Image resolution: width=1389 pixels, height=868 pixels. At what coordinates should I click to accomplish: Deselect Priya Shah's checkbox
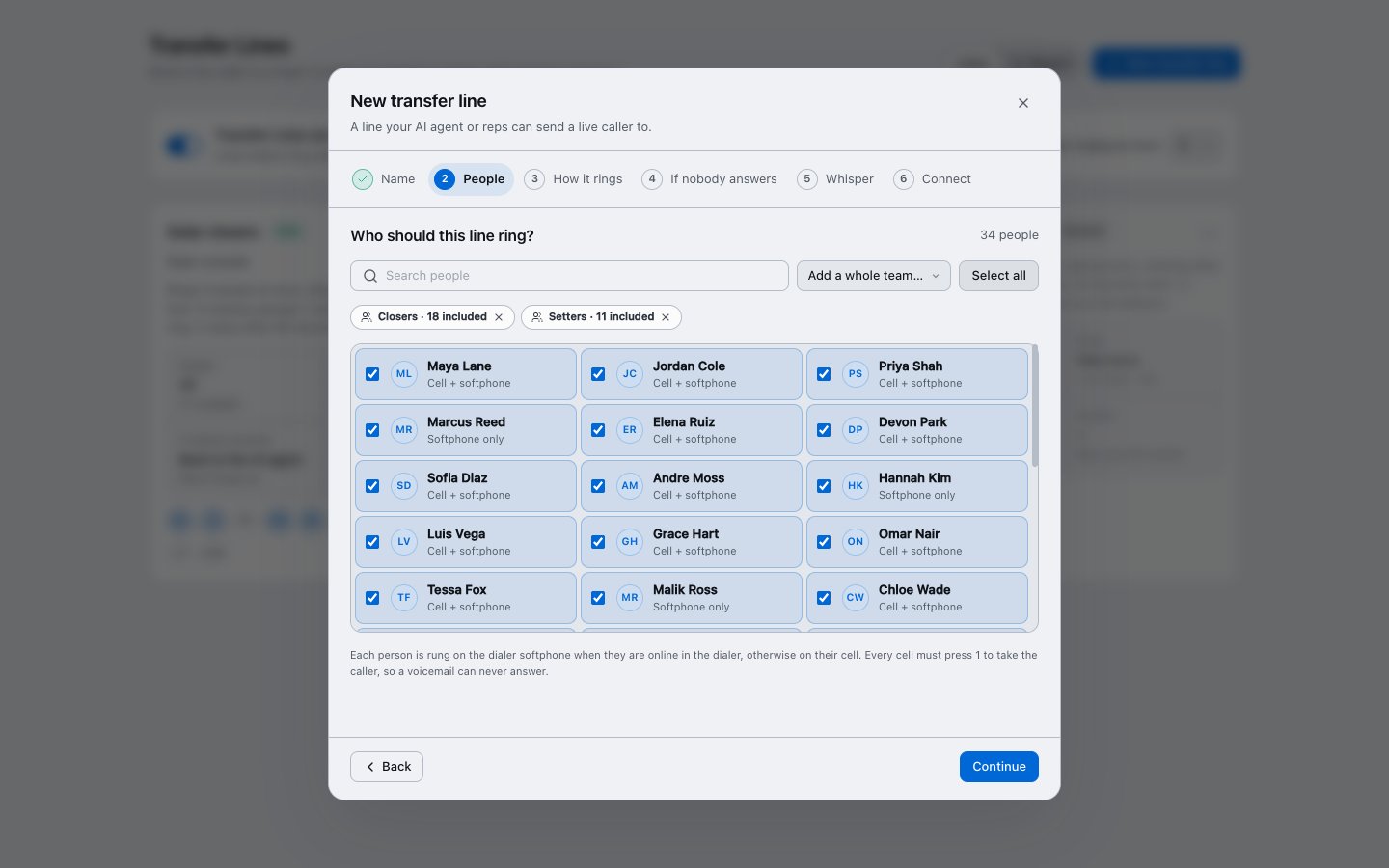pos(824,374)
